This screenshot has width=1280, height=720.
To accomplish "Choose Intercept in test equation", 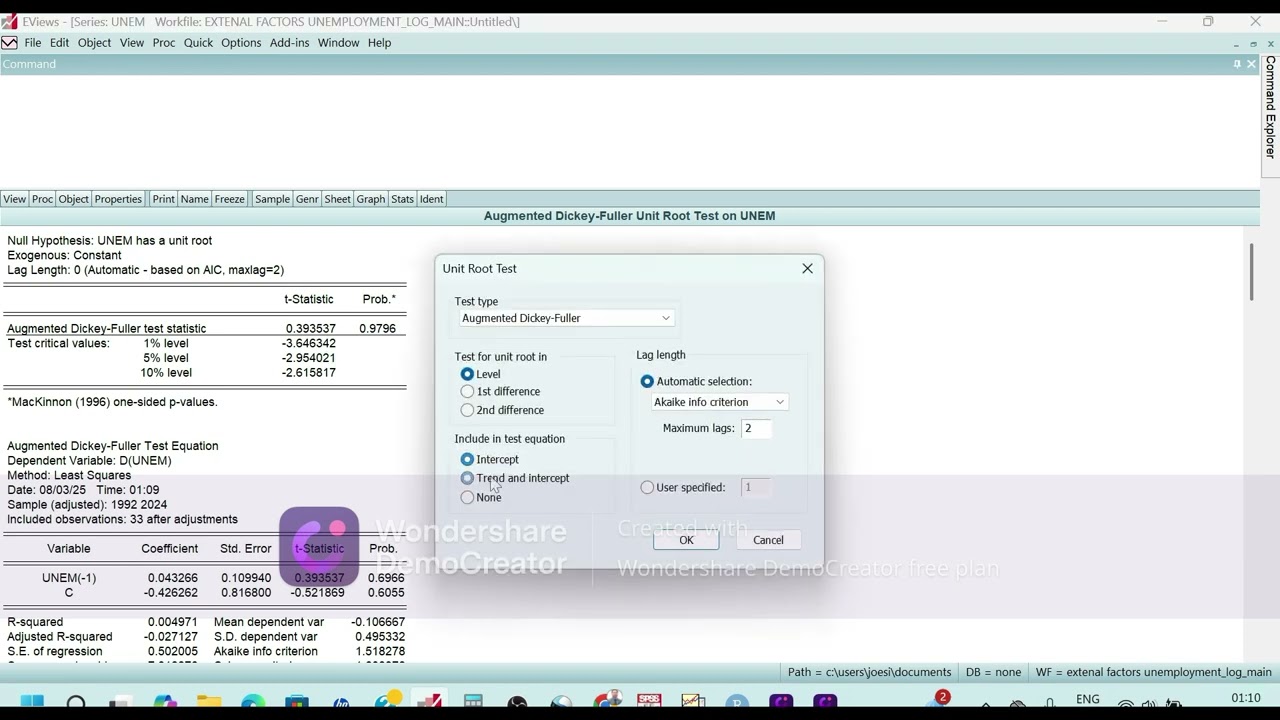I will (x=467, y=459).
